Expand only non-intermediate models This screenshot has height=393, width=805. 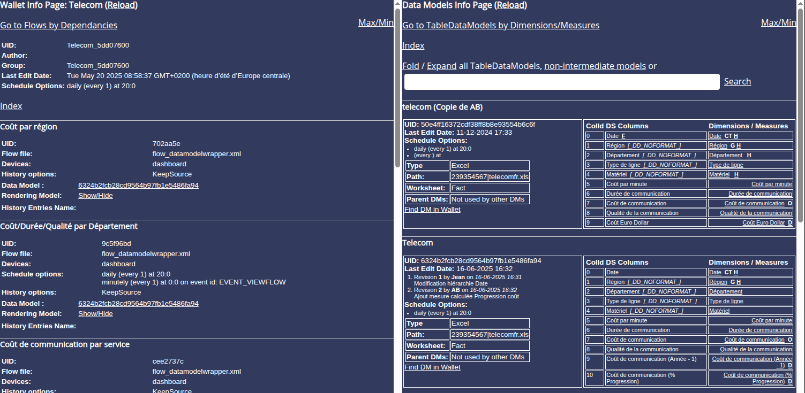(x=595, y=66)
